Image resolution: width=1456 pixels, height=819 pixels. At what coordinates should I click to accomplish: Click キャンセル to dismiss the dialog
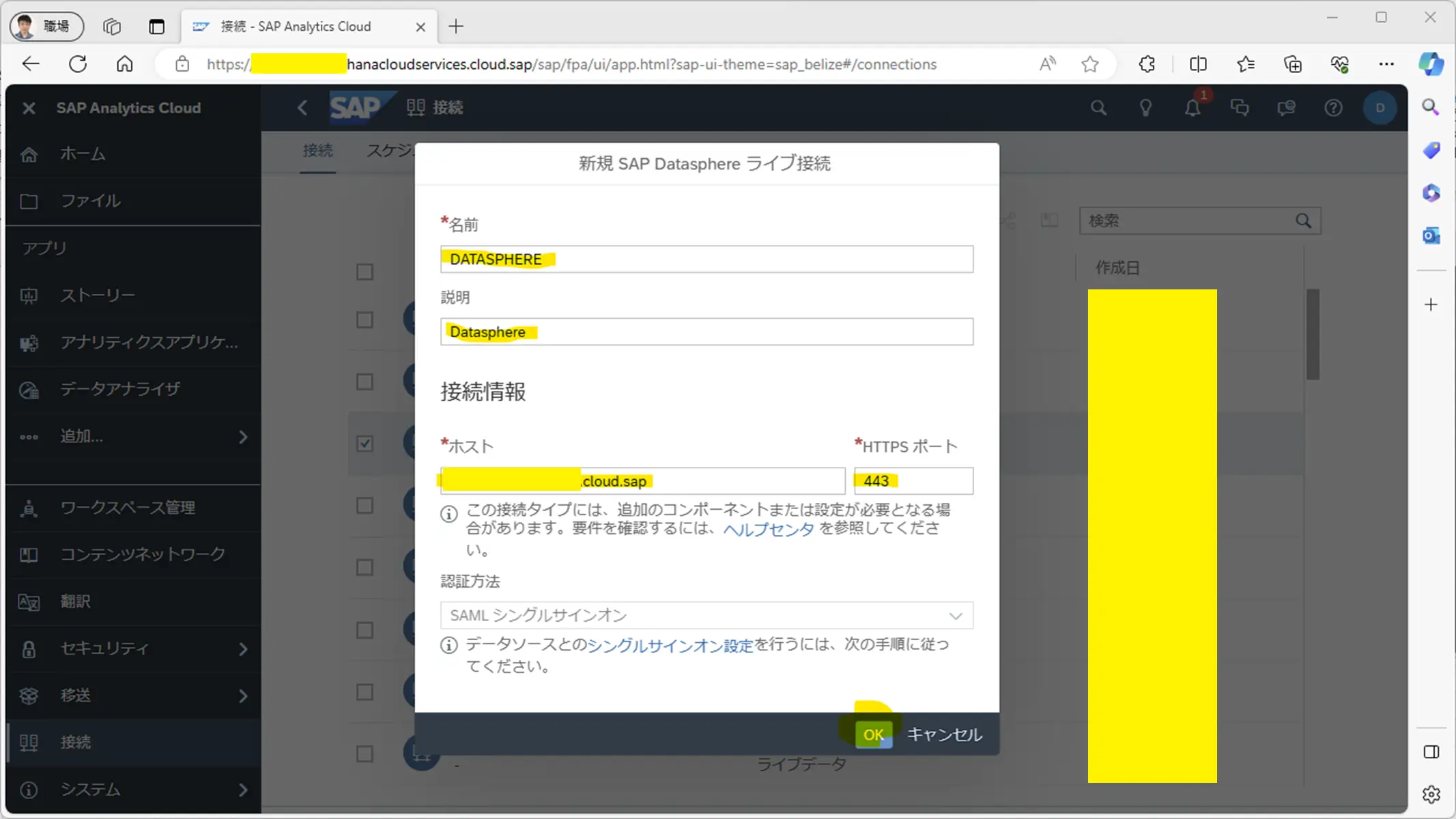point(944,734)
